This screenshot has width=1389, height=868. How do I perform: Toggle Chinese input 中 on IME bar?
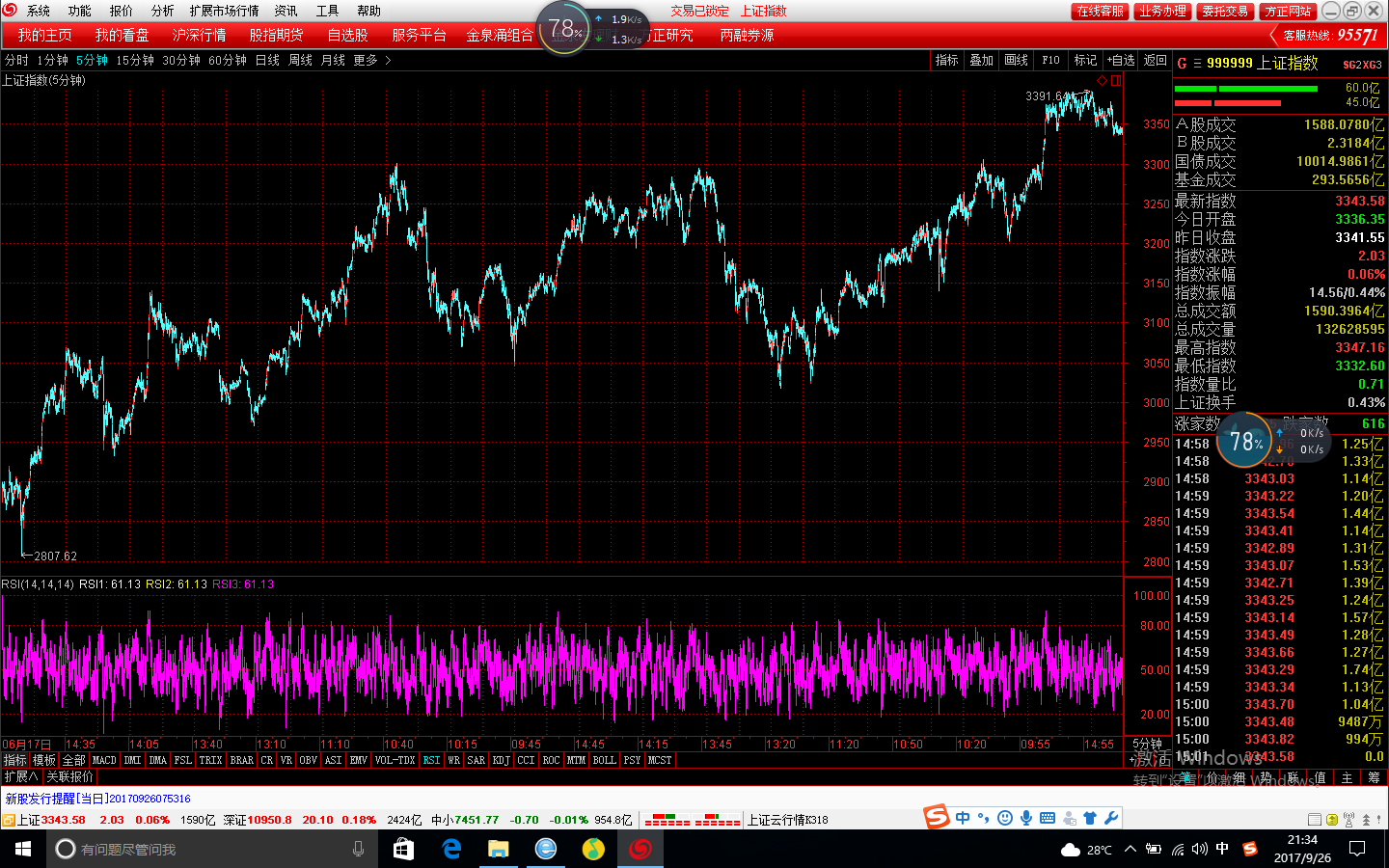(x=963, y=818)
